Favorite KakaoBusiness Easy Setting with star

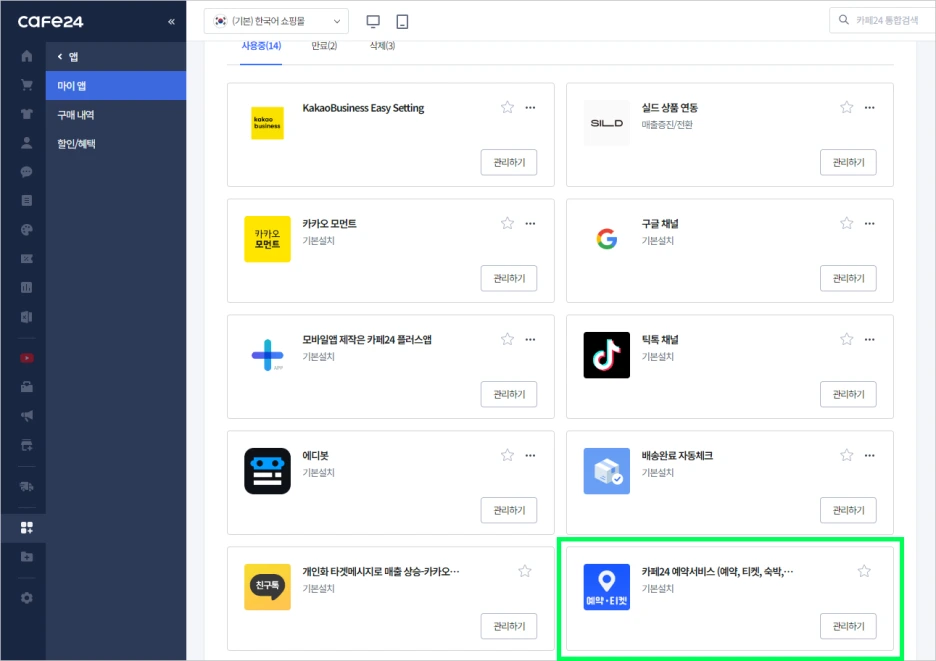507,107
